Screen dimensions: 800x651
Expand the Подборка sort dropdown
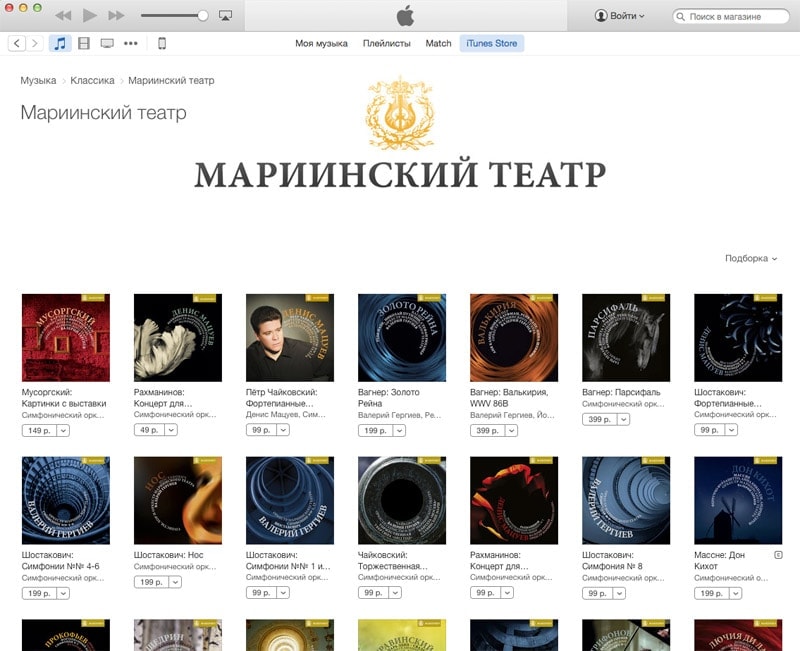click(x=751, y=258)
